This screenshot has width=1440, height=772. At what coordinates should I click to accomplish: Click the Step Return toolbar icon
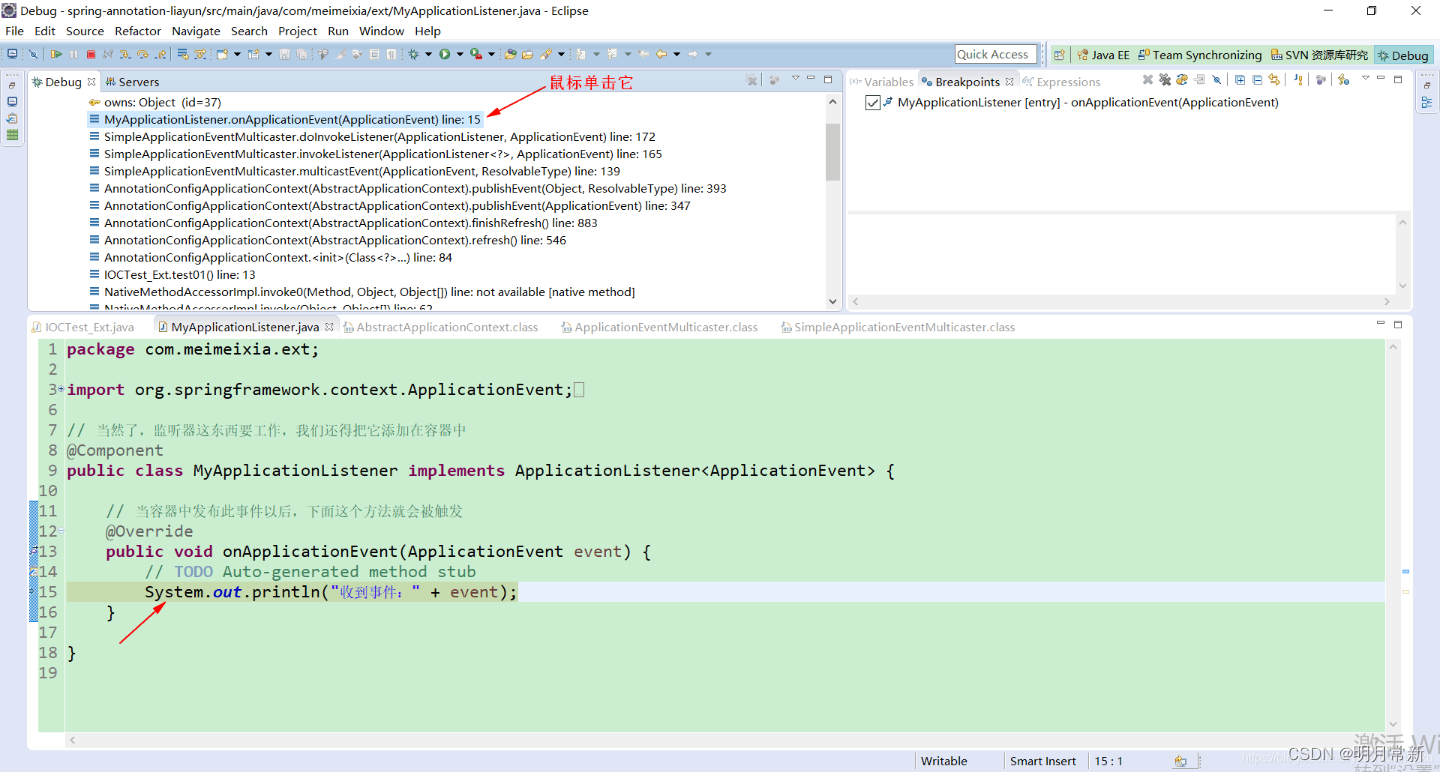pyautogui.click(x=161, y=54)
